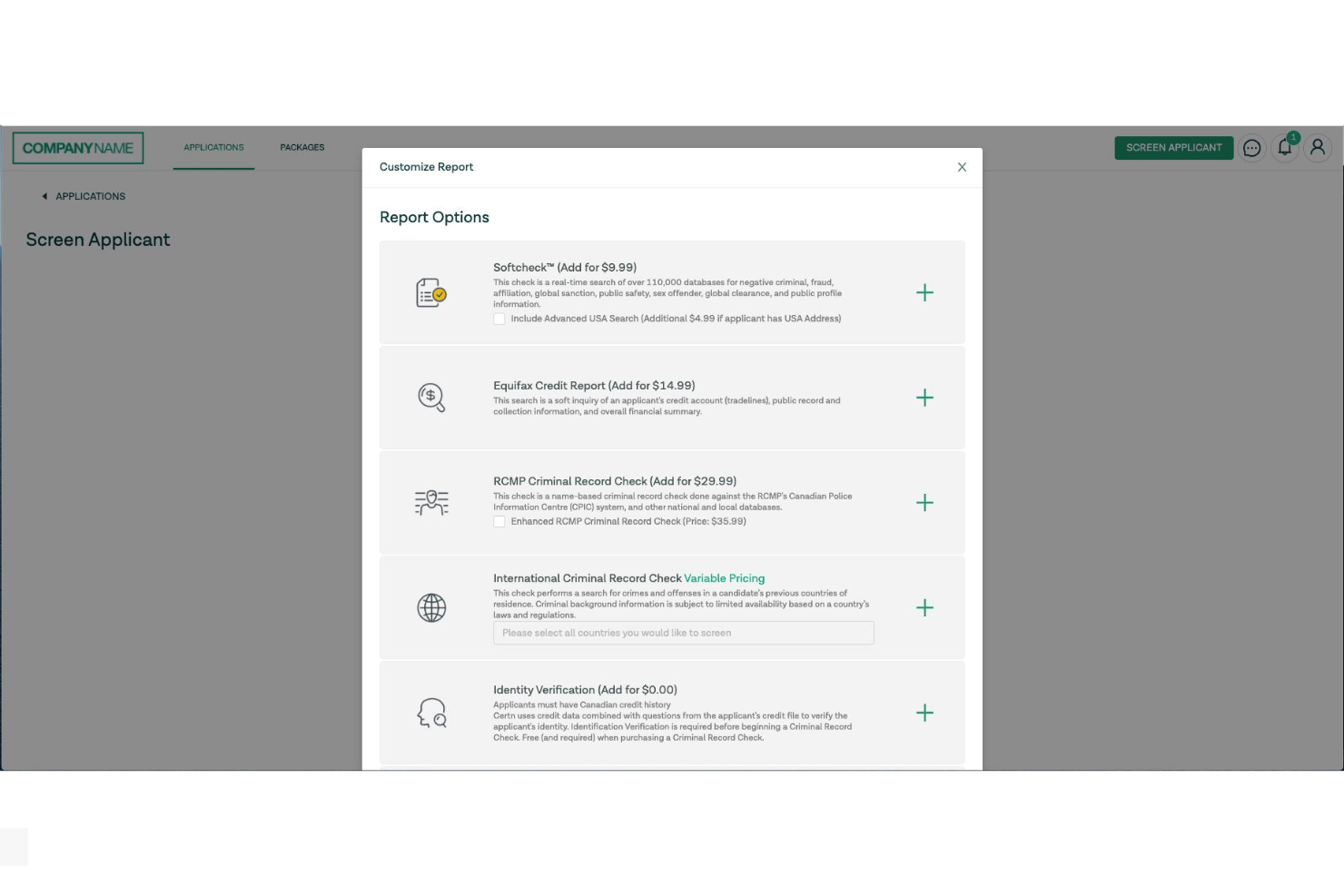Click the RCMP officer record icon

[431, 503]
